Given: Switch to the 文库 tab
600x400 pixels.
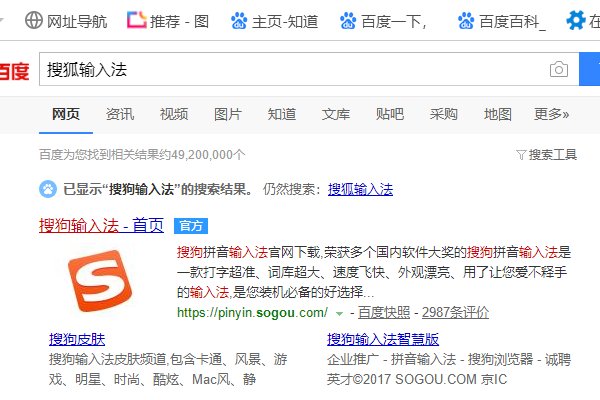Looking at the screenshot, I should point(336,114).
